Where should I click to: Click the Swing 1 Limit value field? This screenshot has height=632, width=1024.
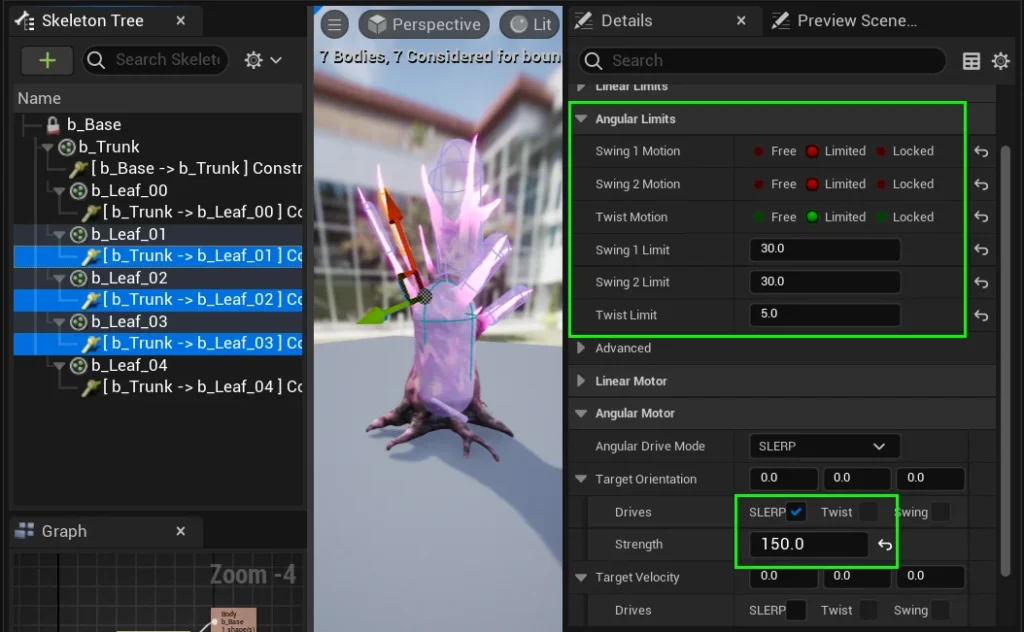(824, 250)
